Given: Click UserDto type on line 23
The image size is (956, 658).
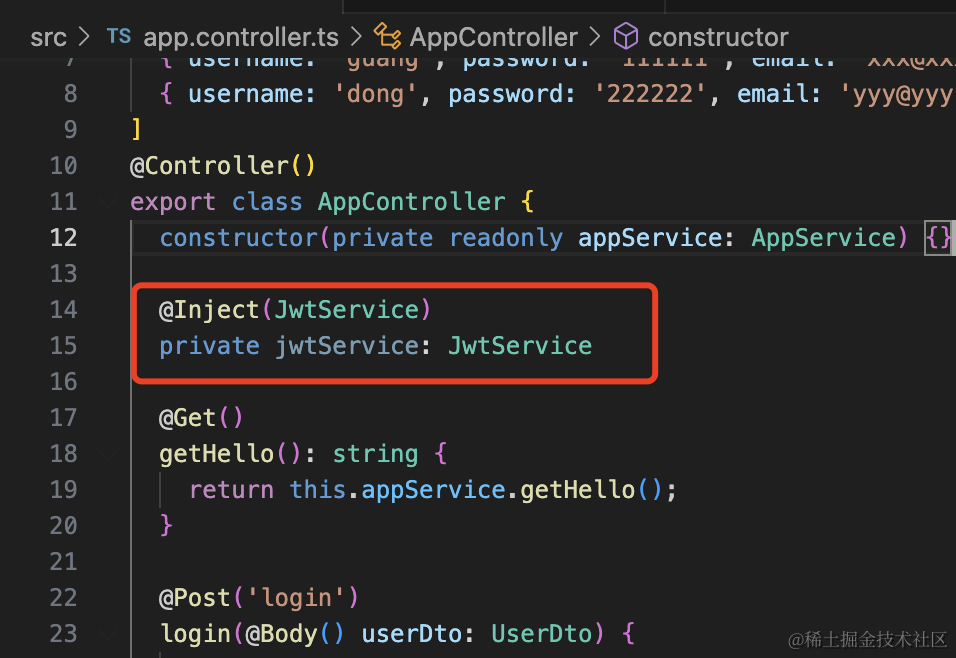Looking at the screenshot, I should tap(542, 634).
